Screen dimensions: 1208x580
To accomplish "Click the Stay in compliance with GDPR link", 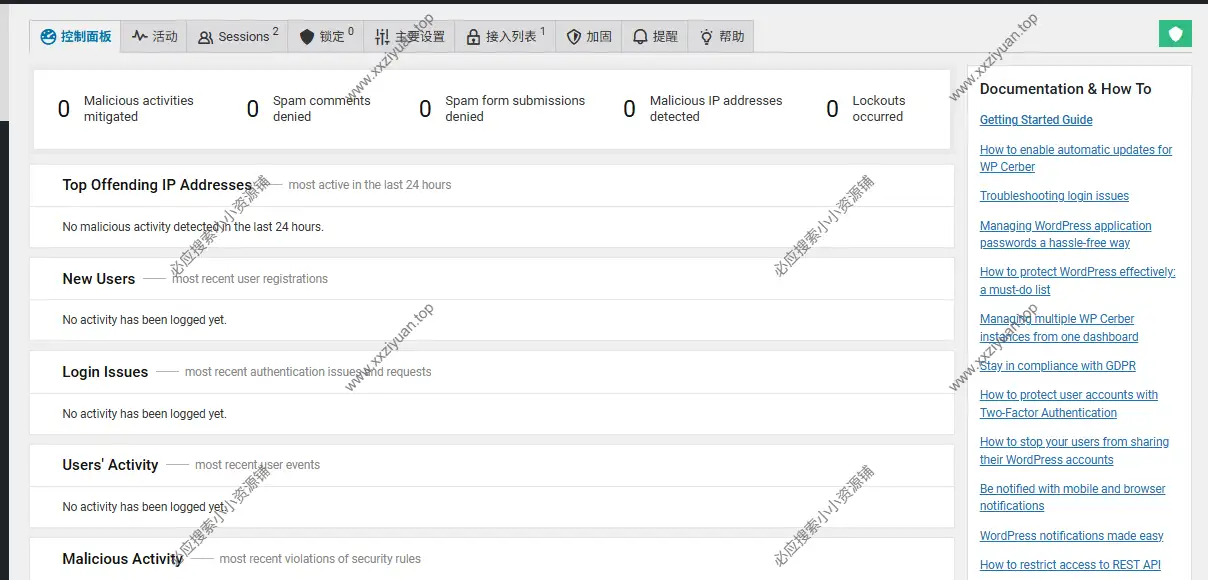I will [1057, 365].
